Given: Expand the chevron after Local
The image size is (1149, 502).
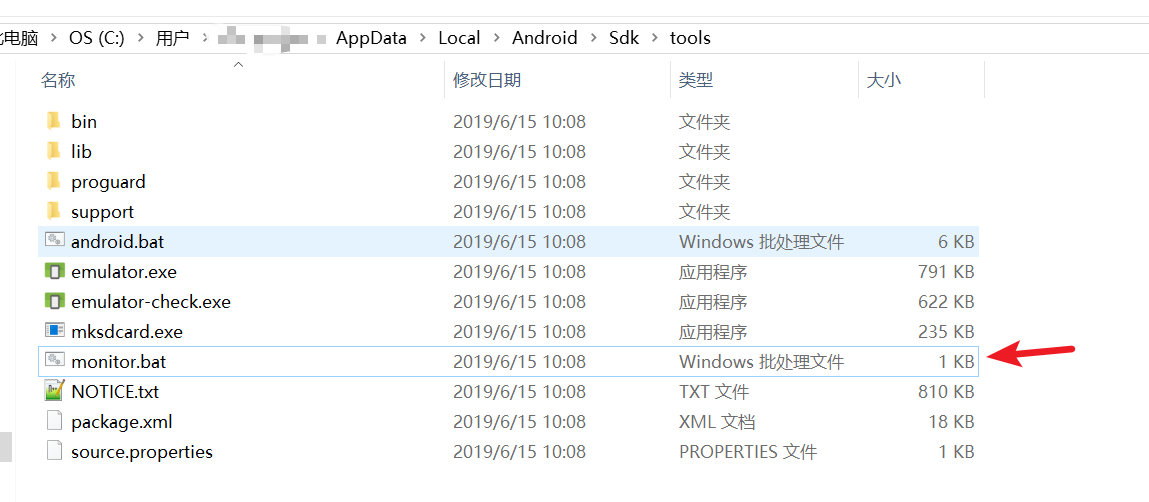Looking at the screenshot, I should [x=497, y=38].
